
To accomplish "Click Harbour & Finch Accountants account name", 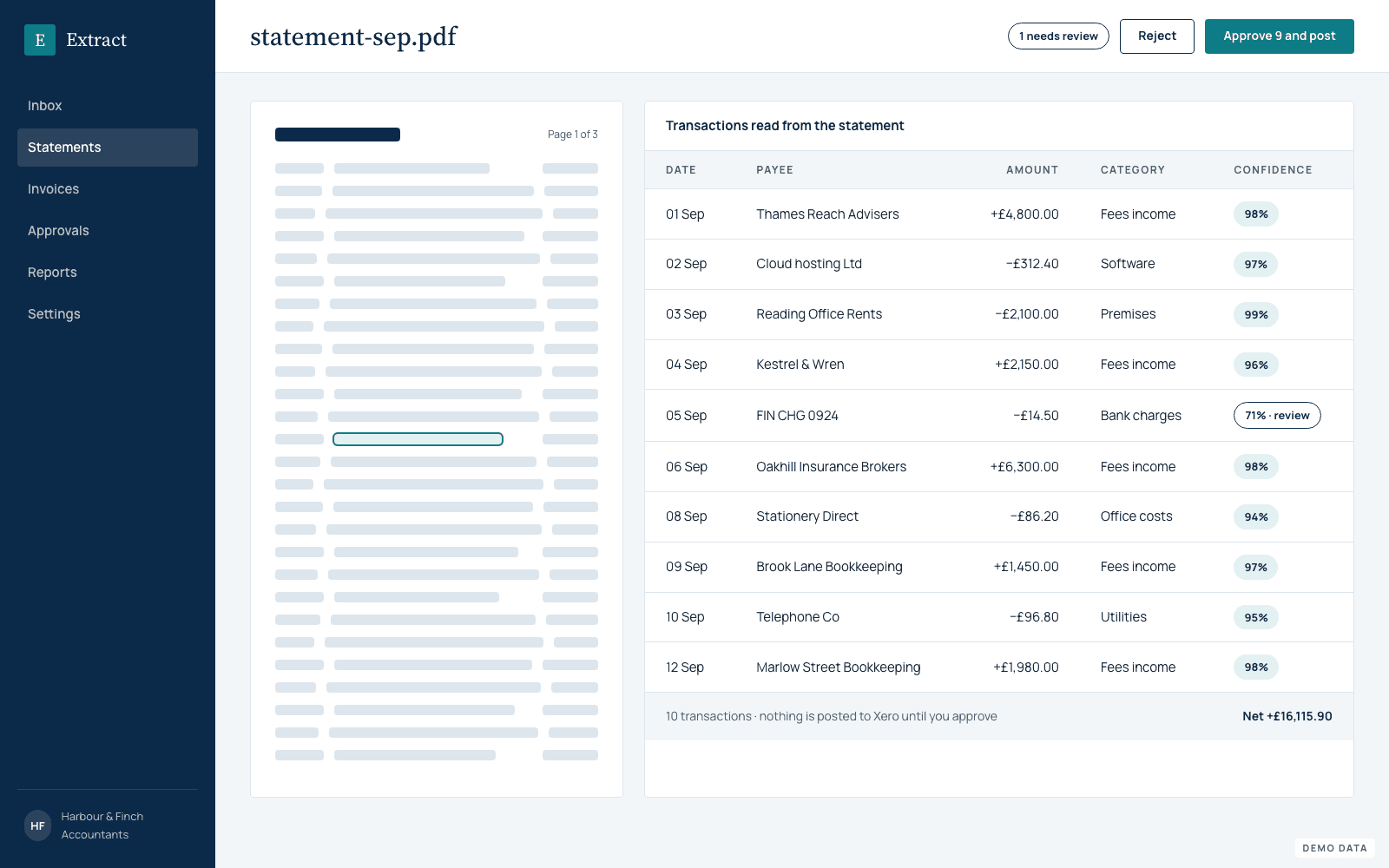I will coord(102,825).
